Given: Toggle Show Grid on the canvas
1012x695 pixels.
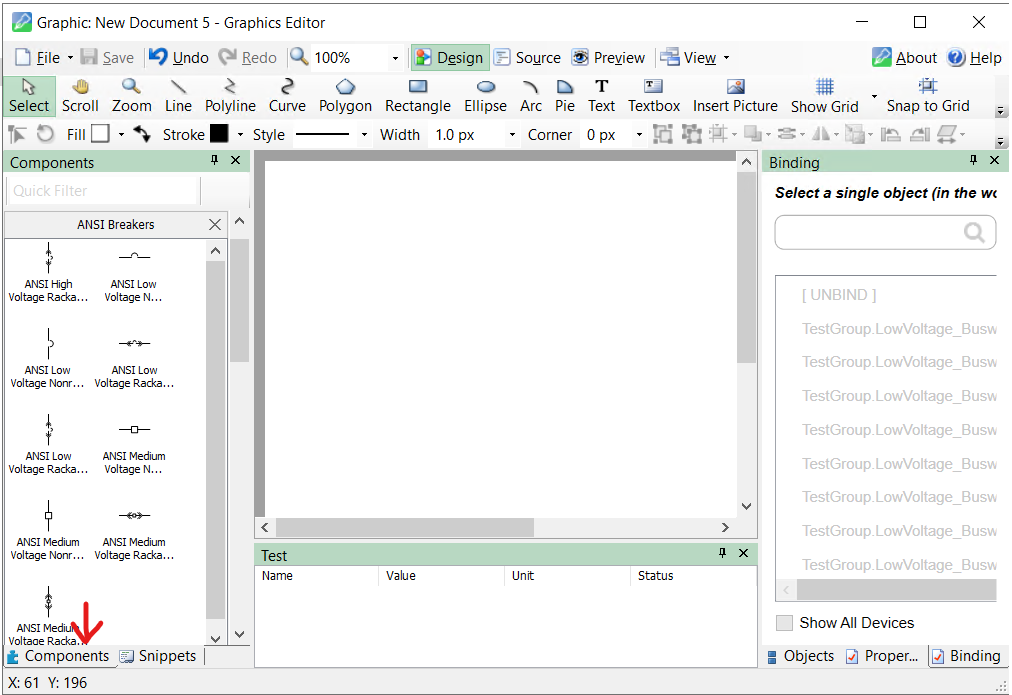Looking at the screenshot, I should (825, 96).
